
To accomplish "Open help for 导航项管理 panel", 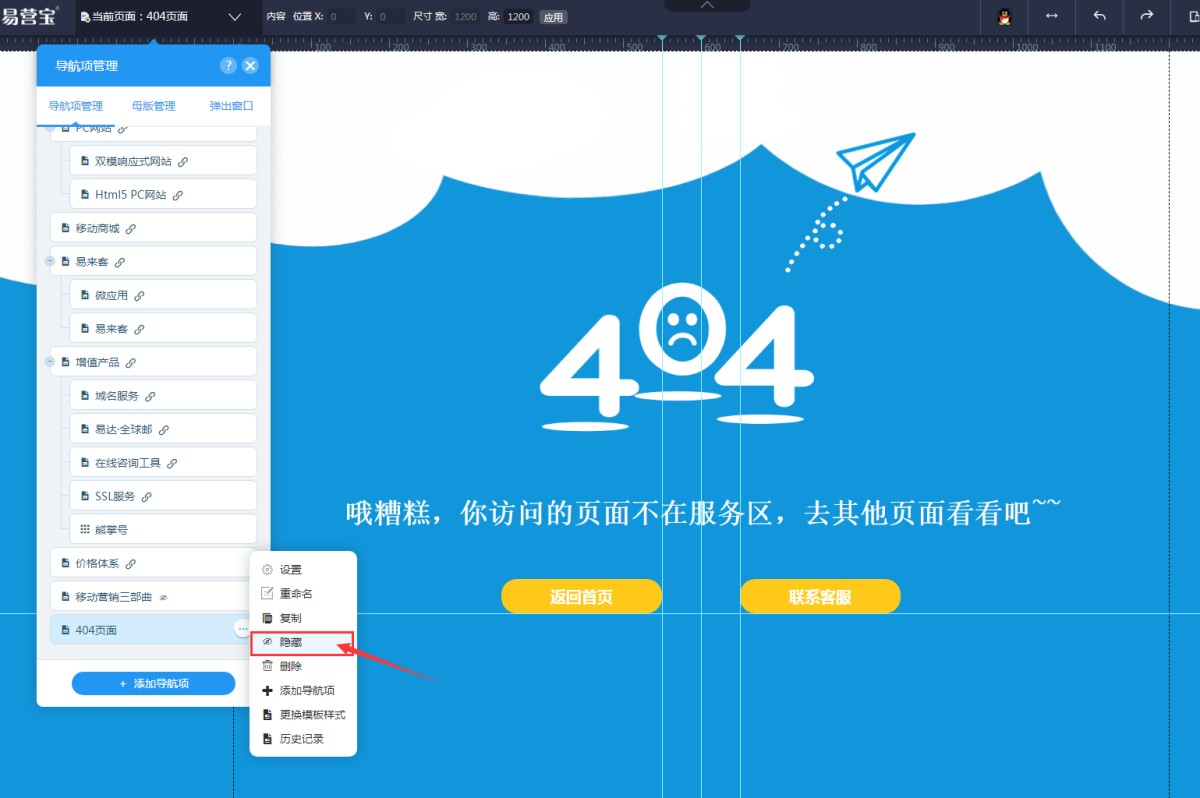I will point(228,65).
